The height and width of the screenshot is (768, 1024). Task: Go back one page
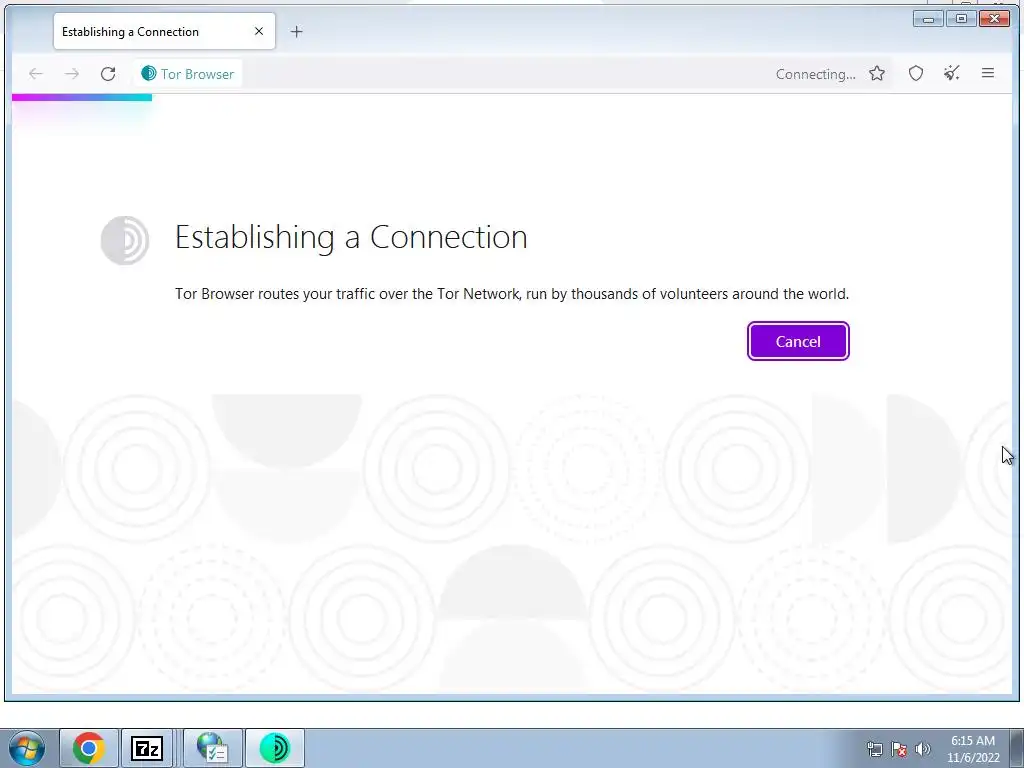pos(36,74)
